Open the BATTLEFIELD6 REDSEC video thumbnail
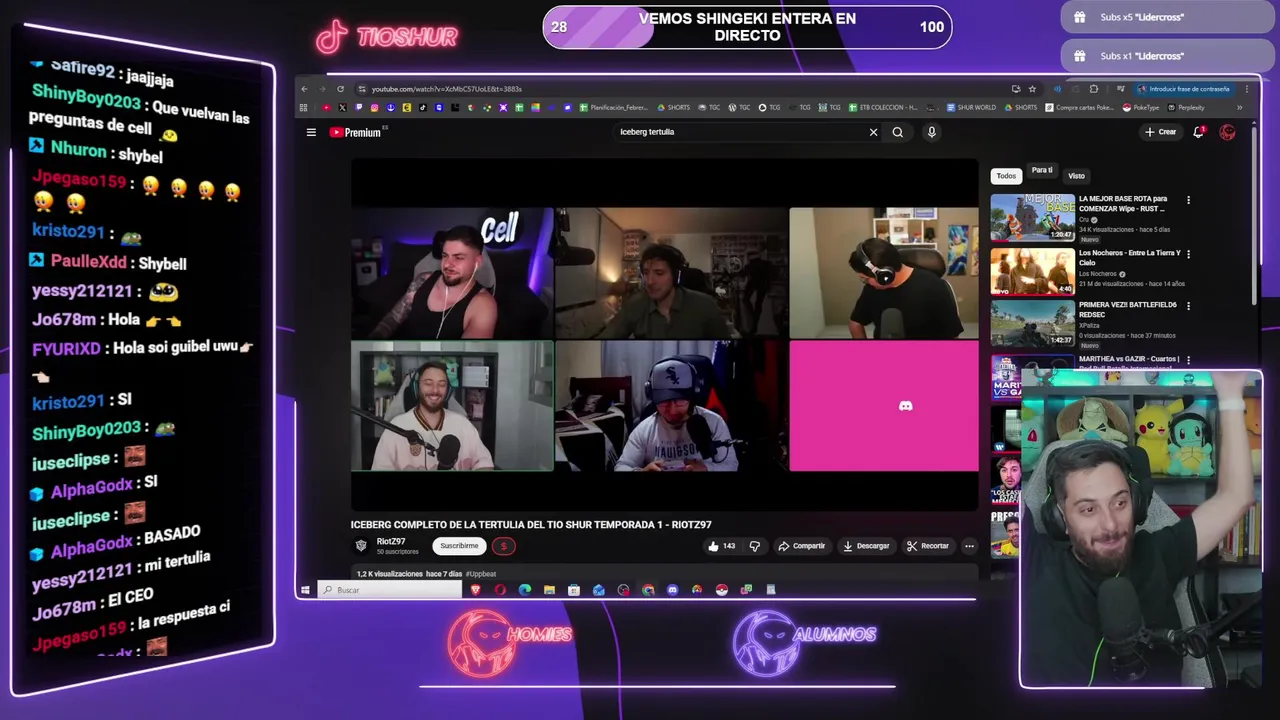This screenshot has height=720, width=1280. point(1033,323)
